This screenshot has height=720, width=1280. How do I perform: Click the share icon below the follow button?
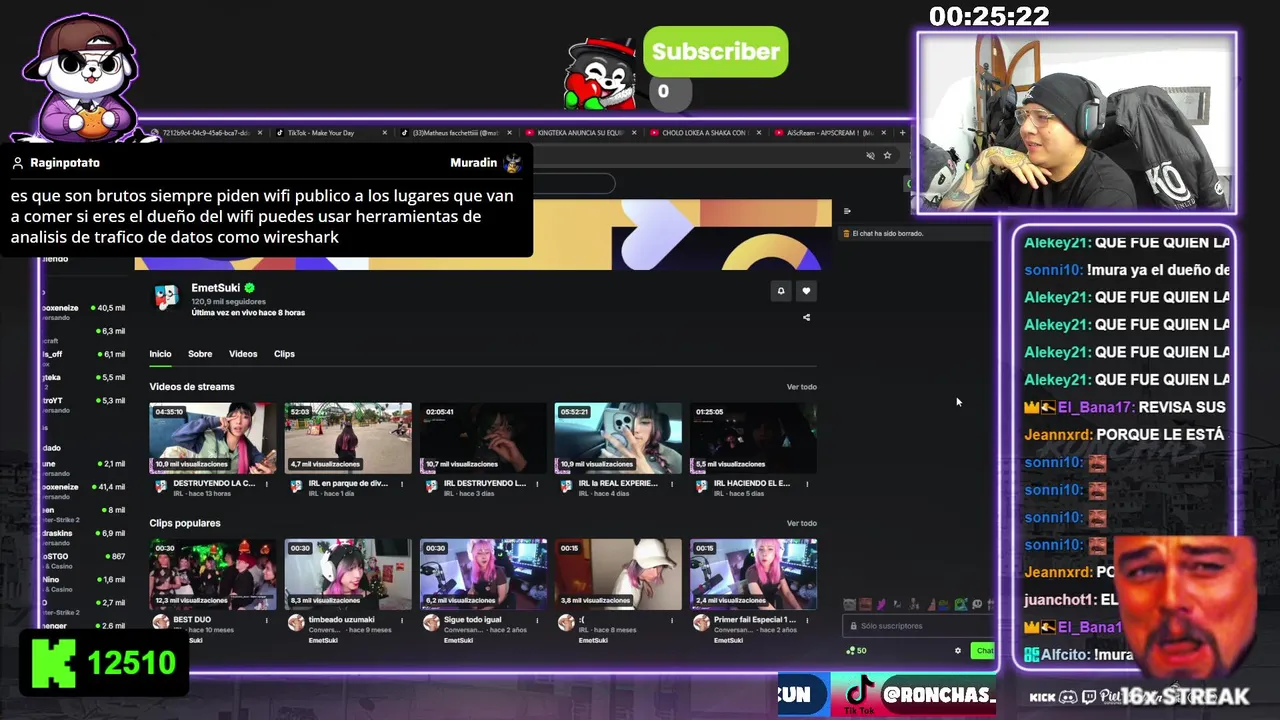click(806, 317)
